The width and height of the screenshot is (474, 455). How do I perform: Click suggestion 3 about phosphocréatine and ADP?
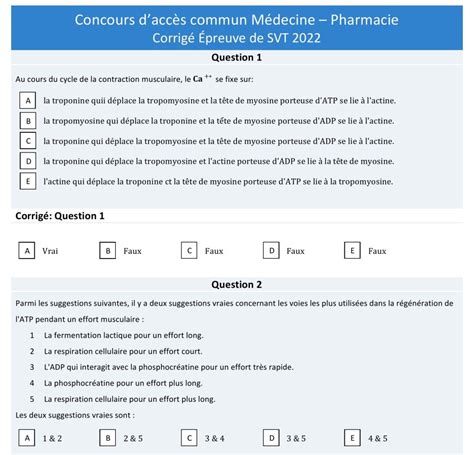tap(169, 367)
